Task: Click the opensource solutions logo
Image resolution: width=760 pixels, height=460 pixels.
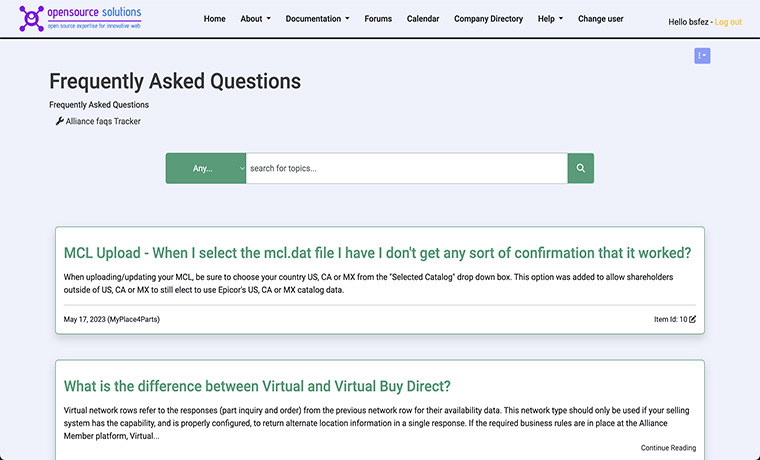Action: coord(80,18)
